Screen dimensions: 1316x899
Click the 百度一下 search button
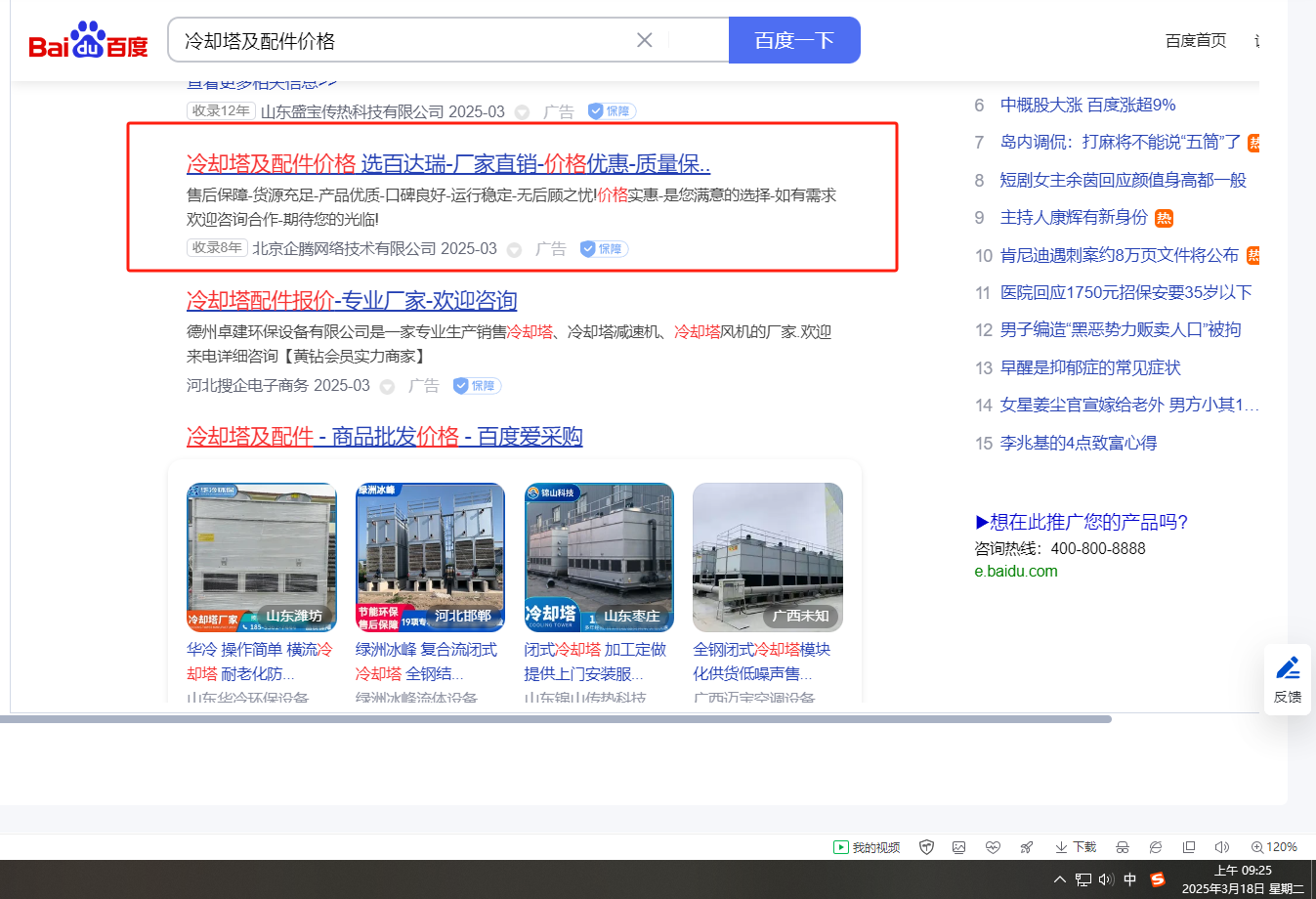(794, 40)
